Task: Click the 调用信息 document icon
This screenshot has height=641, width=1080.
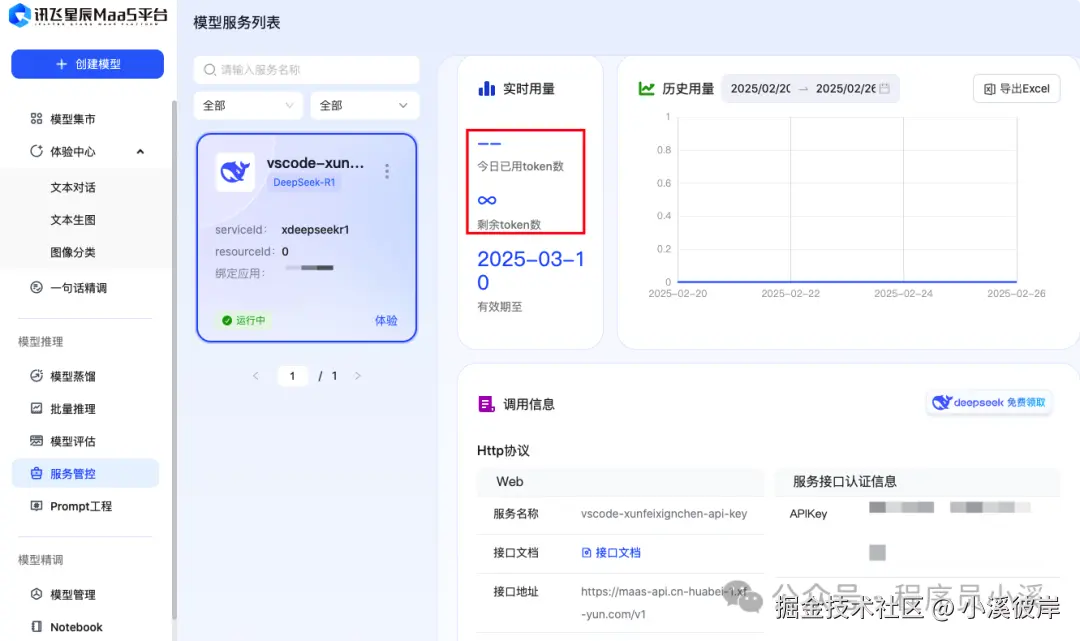Action: pos(486,404)
